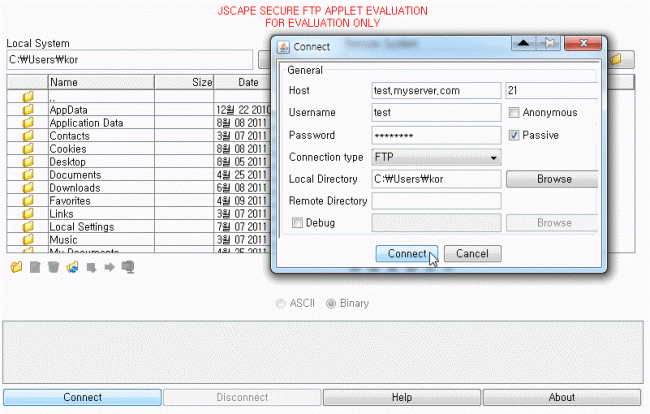Screen dimensions: 650x414
Task: Click the Size column header
Action: coord(201,82)
